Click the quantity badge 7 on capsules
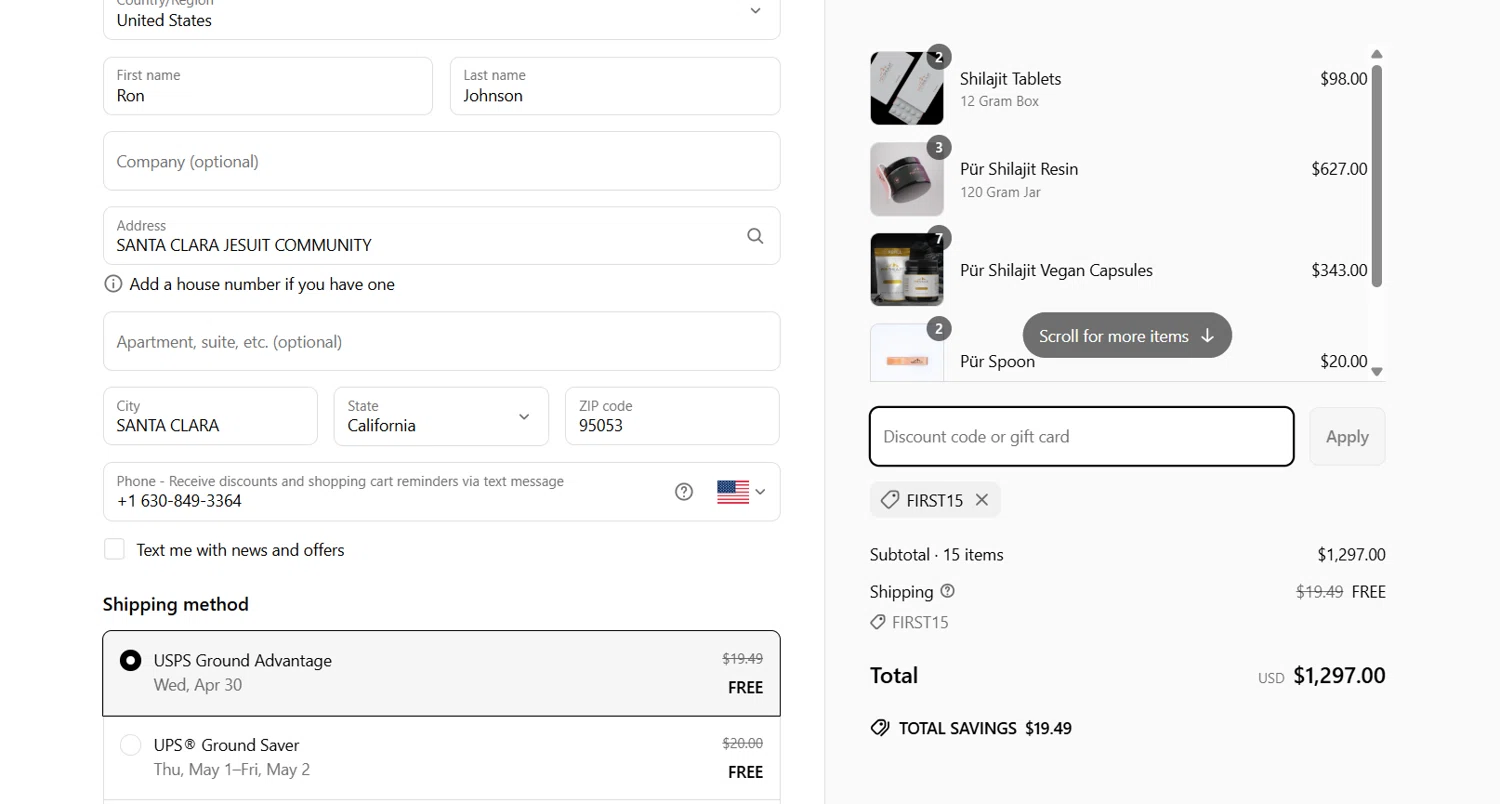Image resolution: width=1500 pixels, height=804 pixels. click(938, 239)
